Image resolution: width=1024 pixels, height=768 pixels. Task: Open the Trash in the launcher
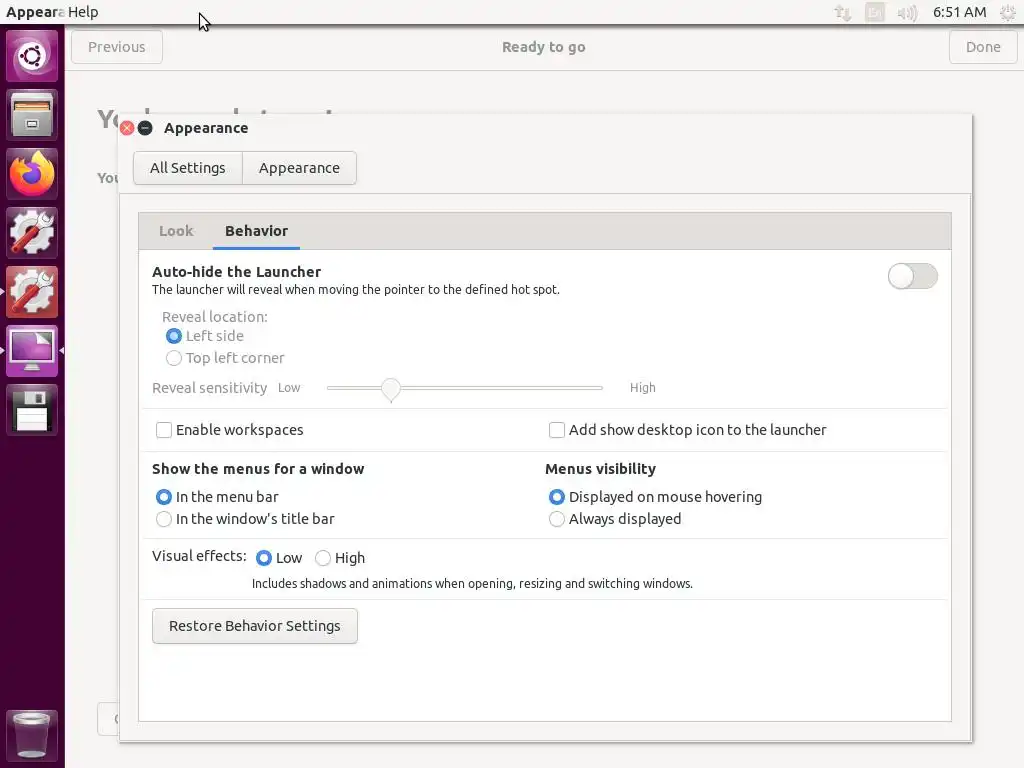pos(33,735)
